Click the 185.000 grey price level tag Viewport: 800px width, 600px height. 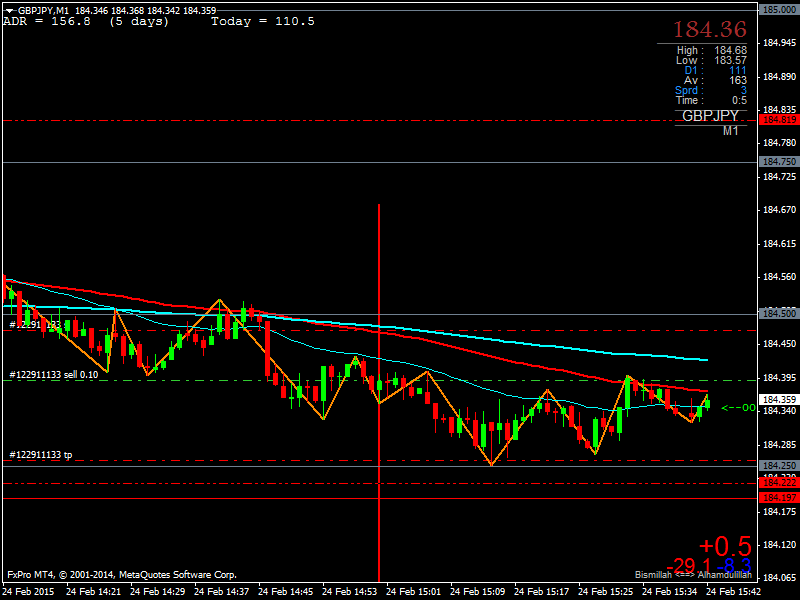click(x=779, y=10)
